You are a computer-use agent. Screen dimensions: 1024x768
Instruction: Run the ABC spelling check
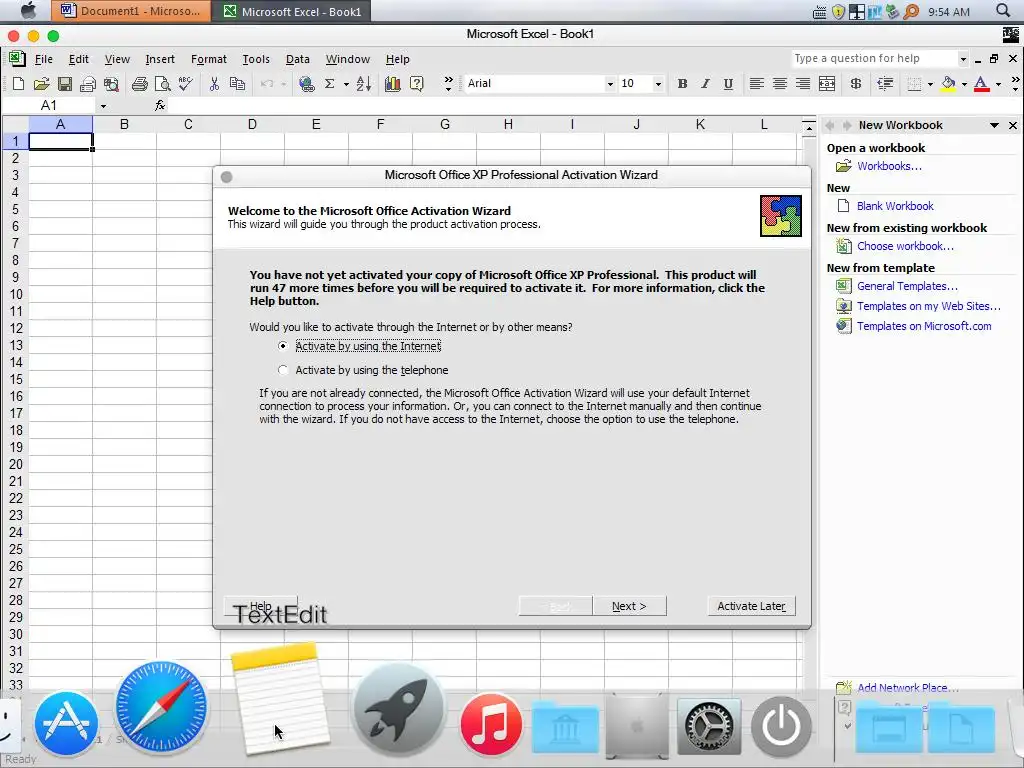(185, 84)
